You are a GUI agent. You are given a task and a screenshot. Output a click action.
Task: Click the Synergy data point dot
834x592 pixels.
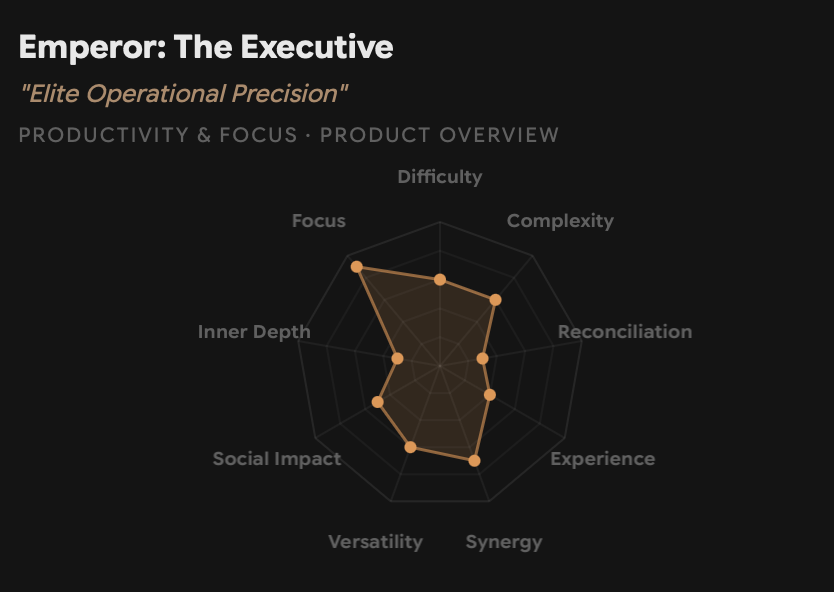(x=474, y=461)
